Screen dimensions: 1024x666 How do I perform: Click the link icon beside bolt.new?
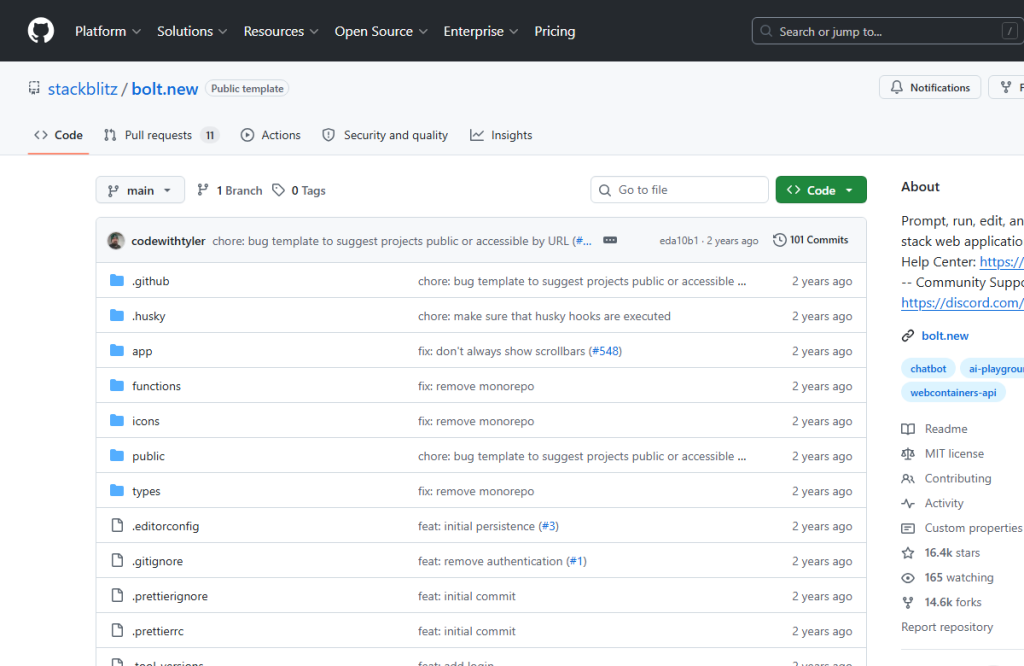pyautogui.click(x=908, y=336)
